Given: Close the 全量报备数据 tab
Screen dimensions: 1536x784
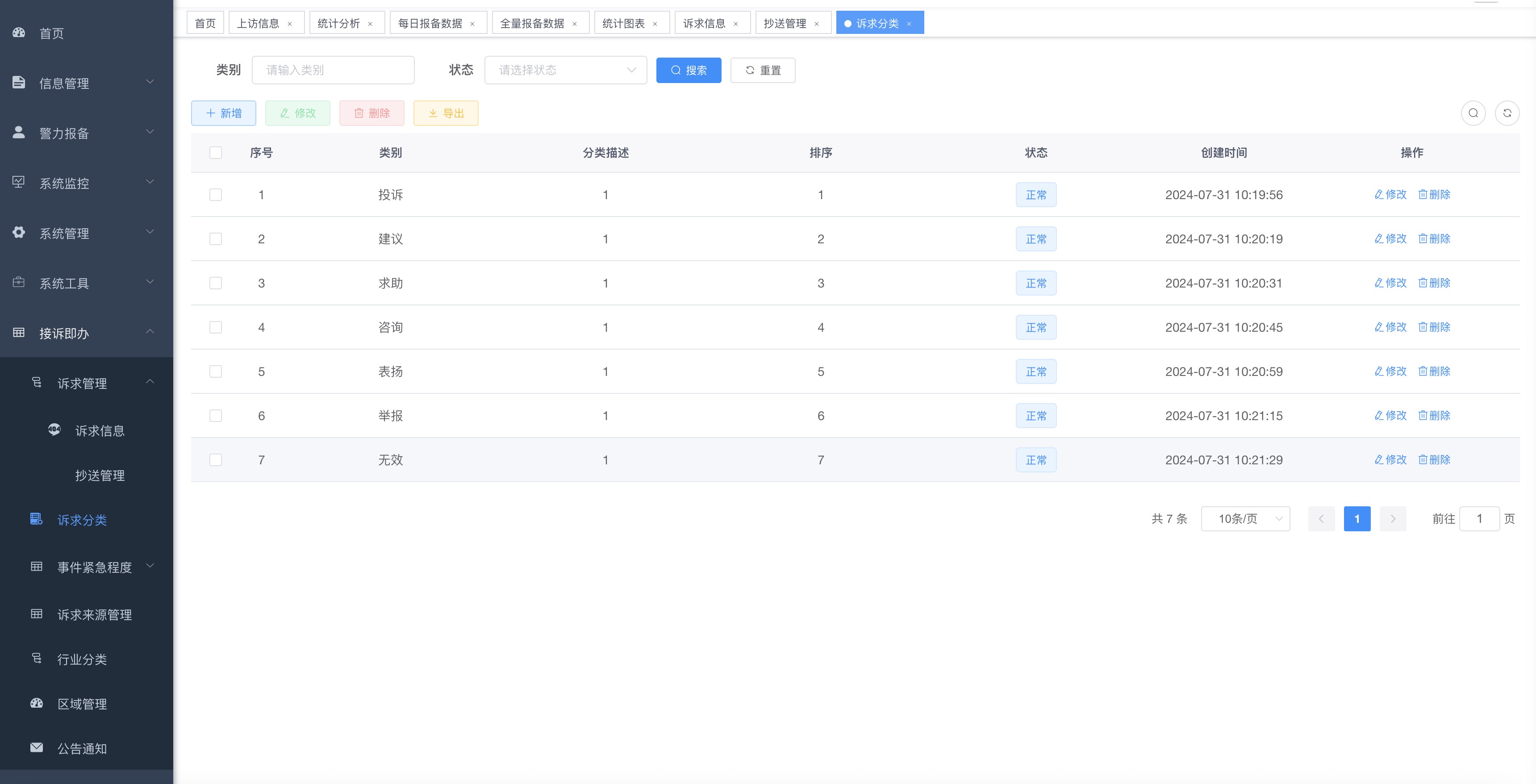Looking at the screenshot, I should 575,24.
